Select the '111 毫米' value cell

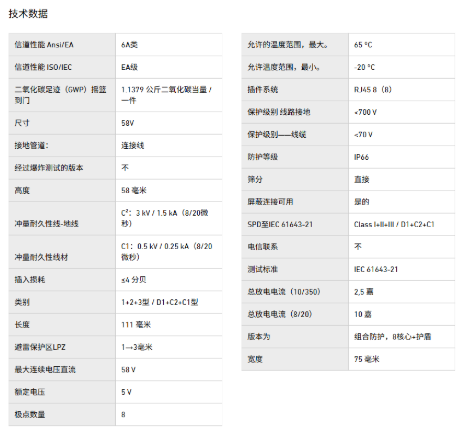(x=169, y=325)
